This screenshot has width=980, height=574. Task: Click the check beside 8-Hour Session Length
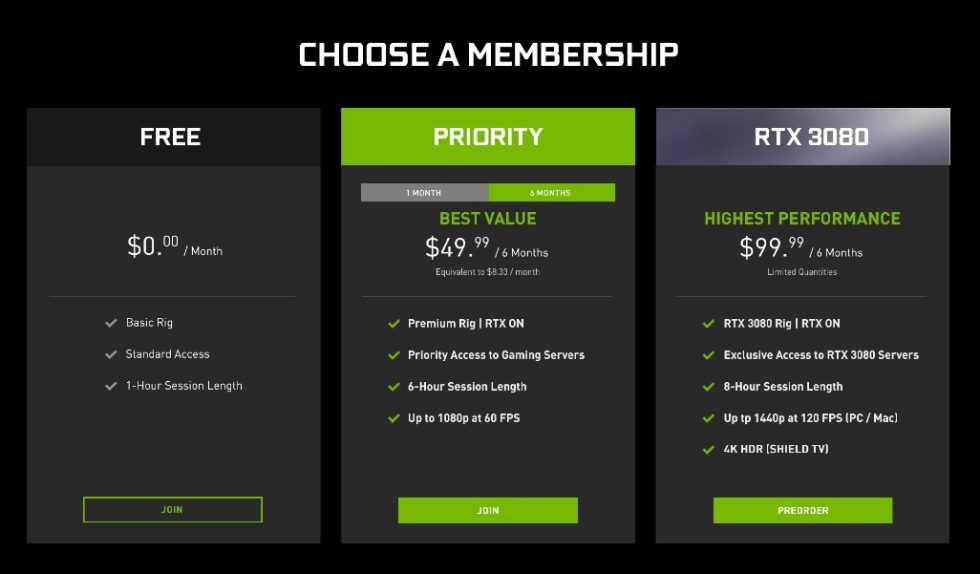click(709, 387)
